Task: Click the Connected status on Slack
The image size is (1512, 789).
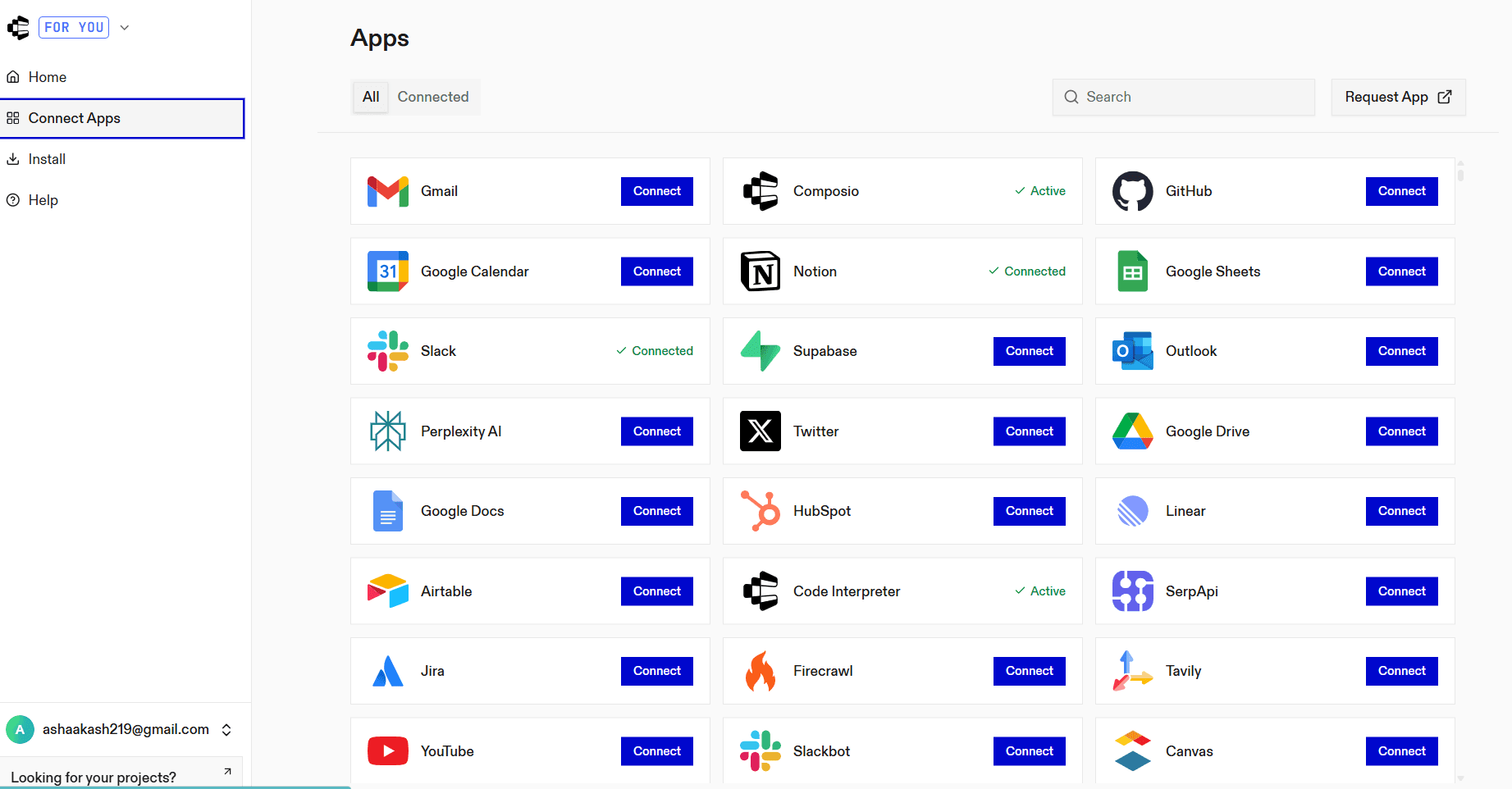Action: click(x=655, y=351)
